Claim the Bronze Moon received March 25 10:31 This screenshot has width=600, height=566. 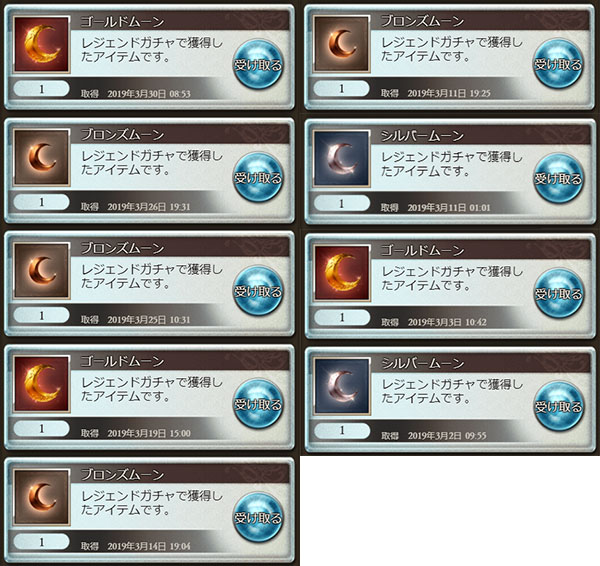pyautogui.click(x=258, y=291)
